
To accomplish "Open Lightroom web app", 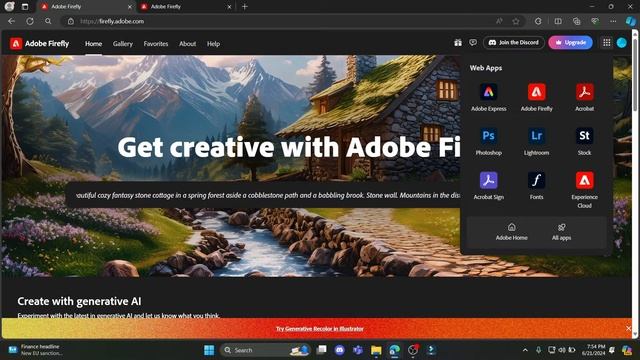I will click(536, 142).
